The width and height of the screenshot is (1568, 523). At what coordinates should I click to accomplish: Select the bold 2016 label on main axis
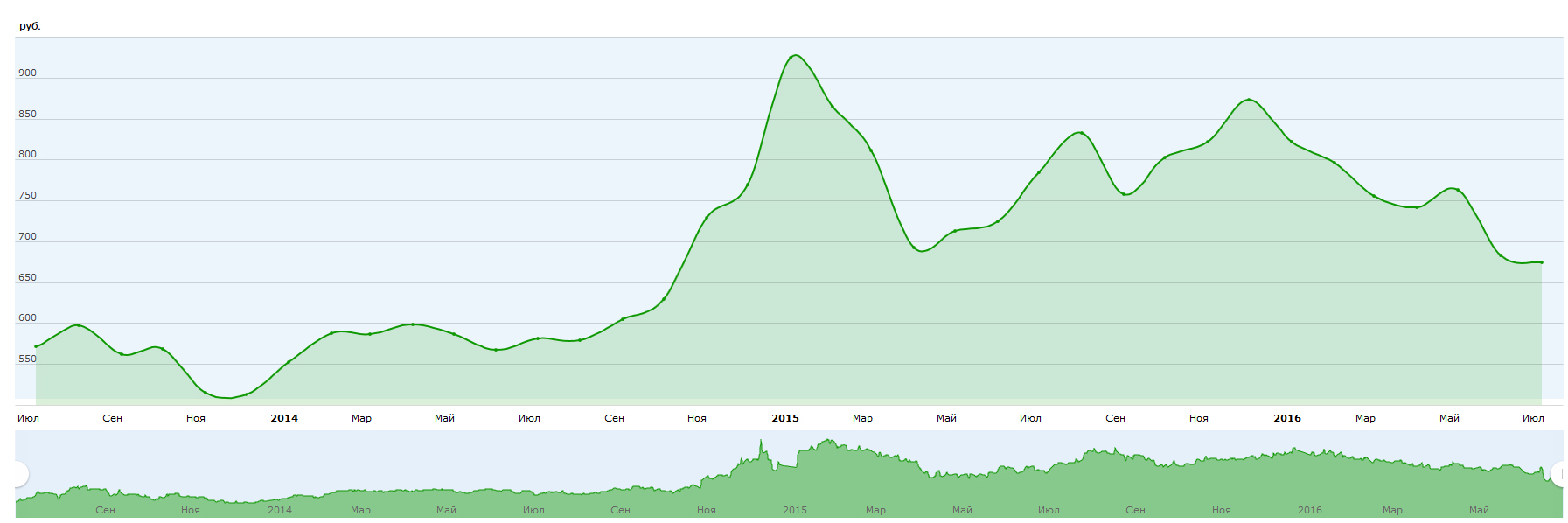tap(1286, 418)
